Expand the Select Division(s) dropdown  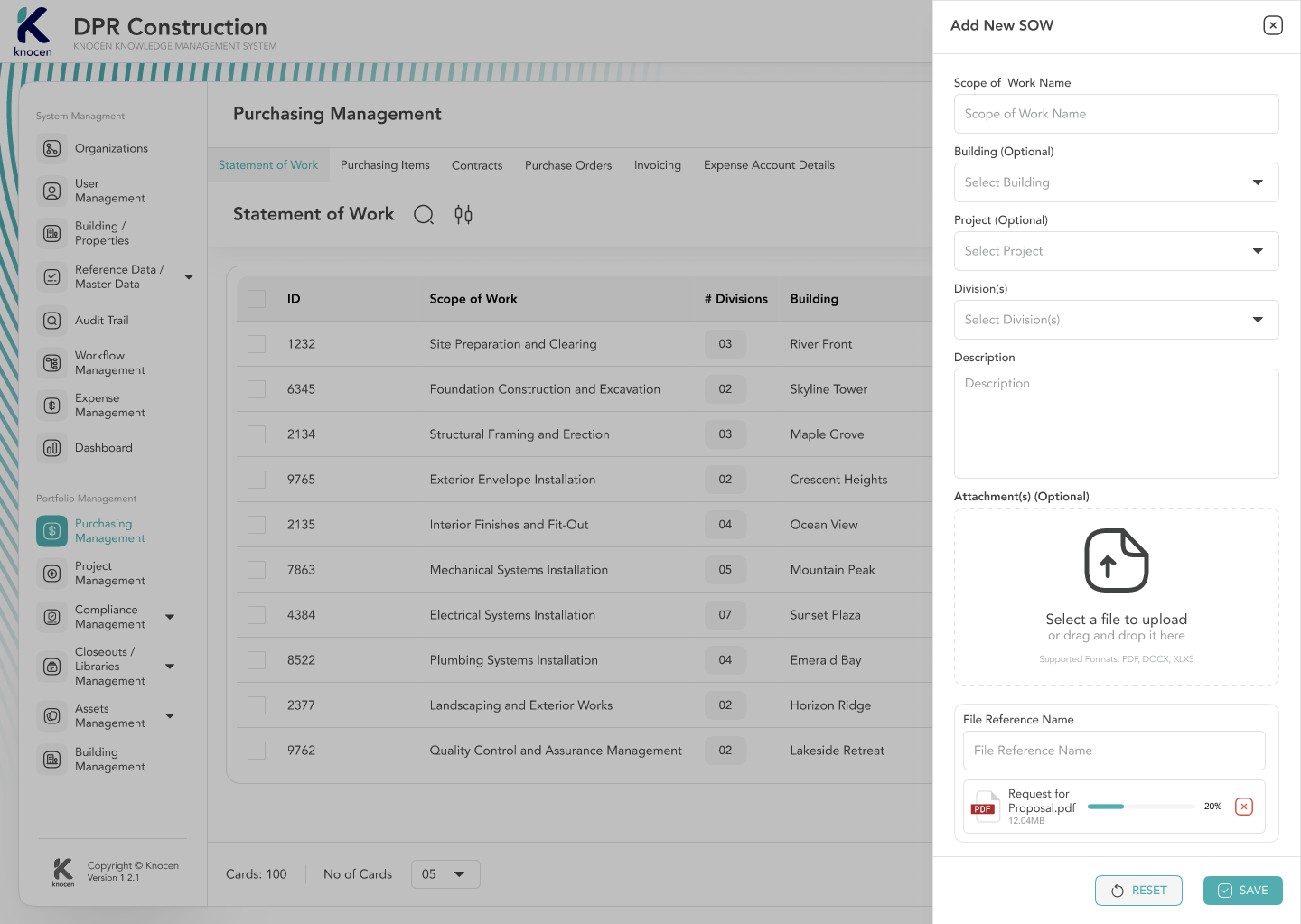(x=1116, y=320)
